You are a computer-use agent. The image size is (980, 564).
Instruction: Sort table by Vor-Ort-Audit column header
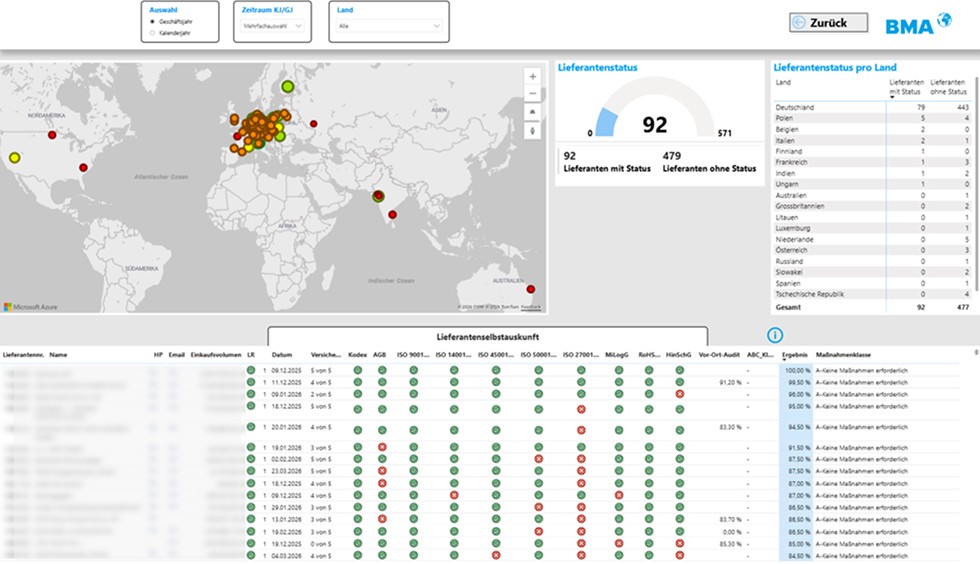(719, 355)
